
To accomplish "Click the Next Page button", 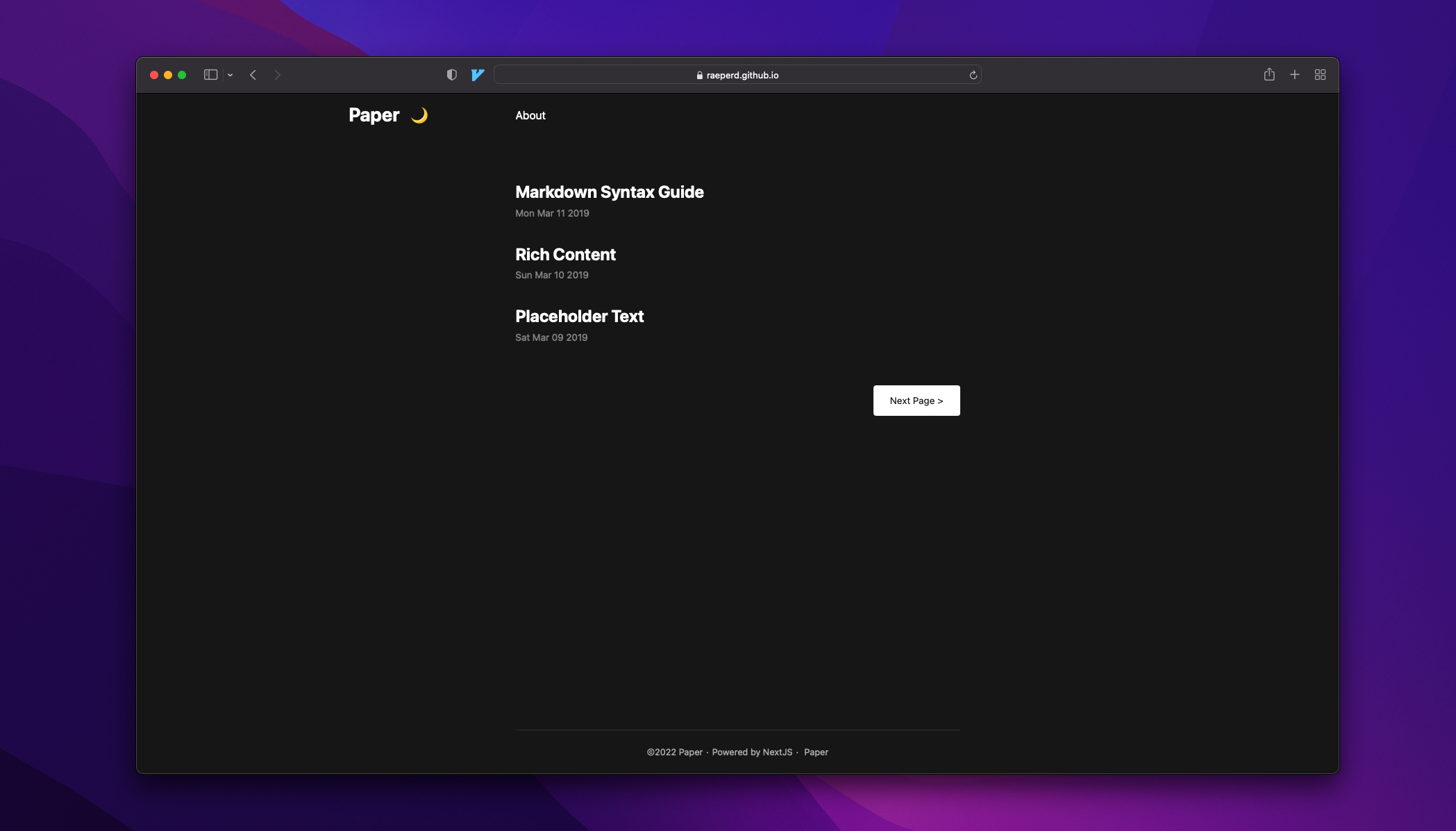I will point(916,401).
